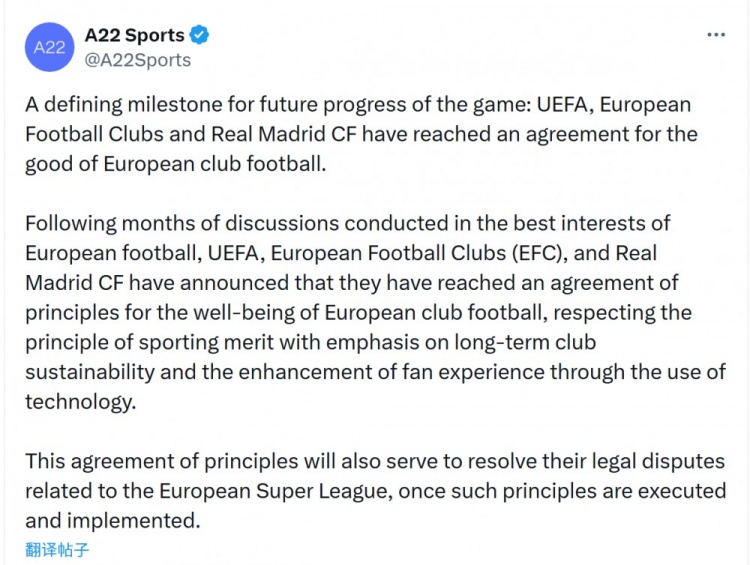The height and width of the screenshot is (565, 750).
Task: Click the phrase "Following months of discussions"
Action: click(x=160, y=222)
